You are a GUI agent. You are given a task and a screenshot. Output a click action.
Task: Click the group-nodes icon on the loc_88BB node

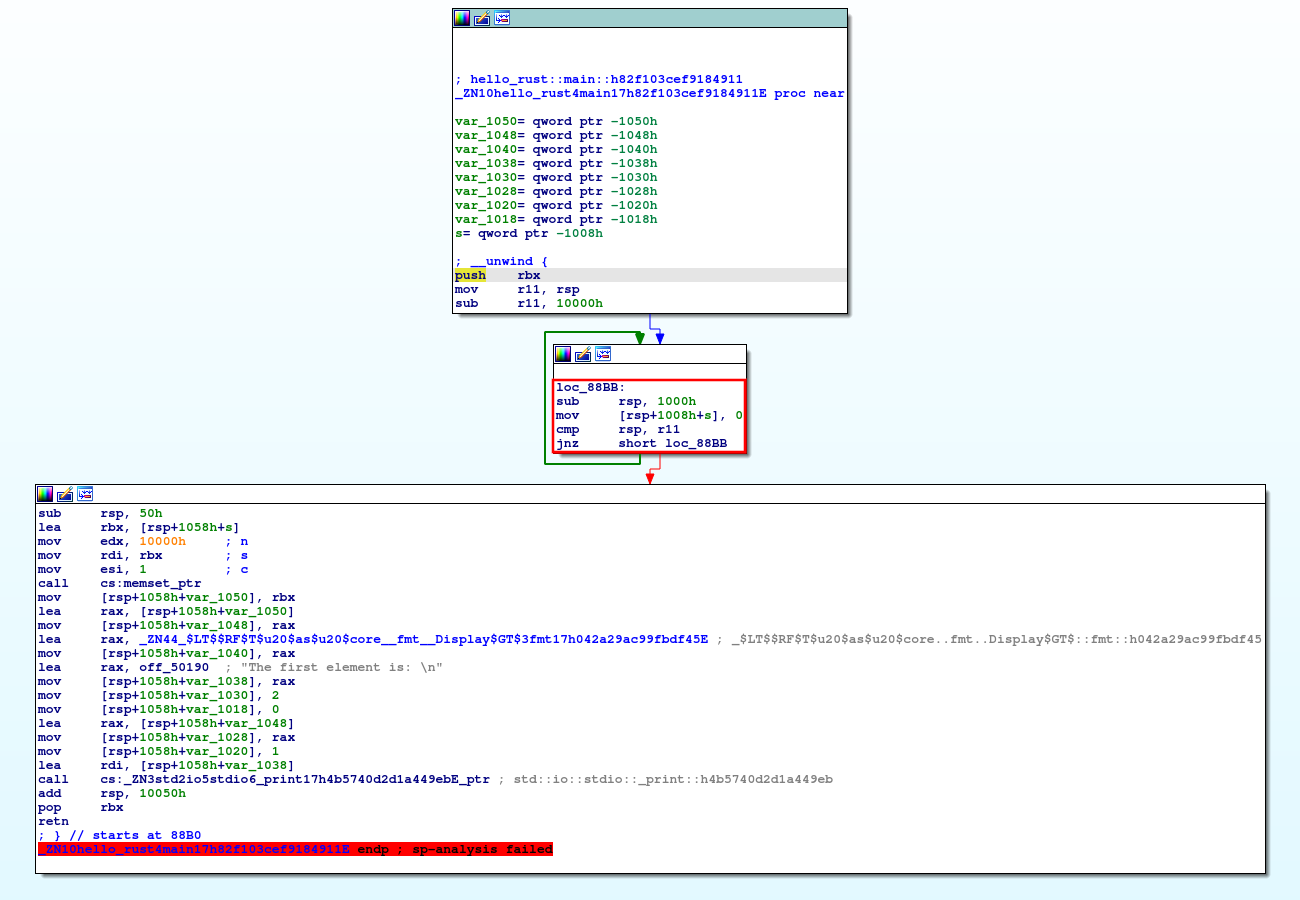603,353
